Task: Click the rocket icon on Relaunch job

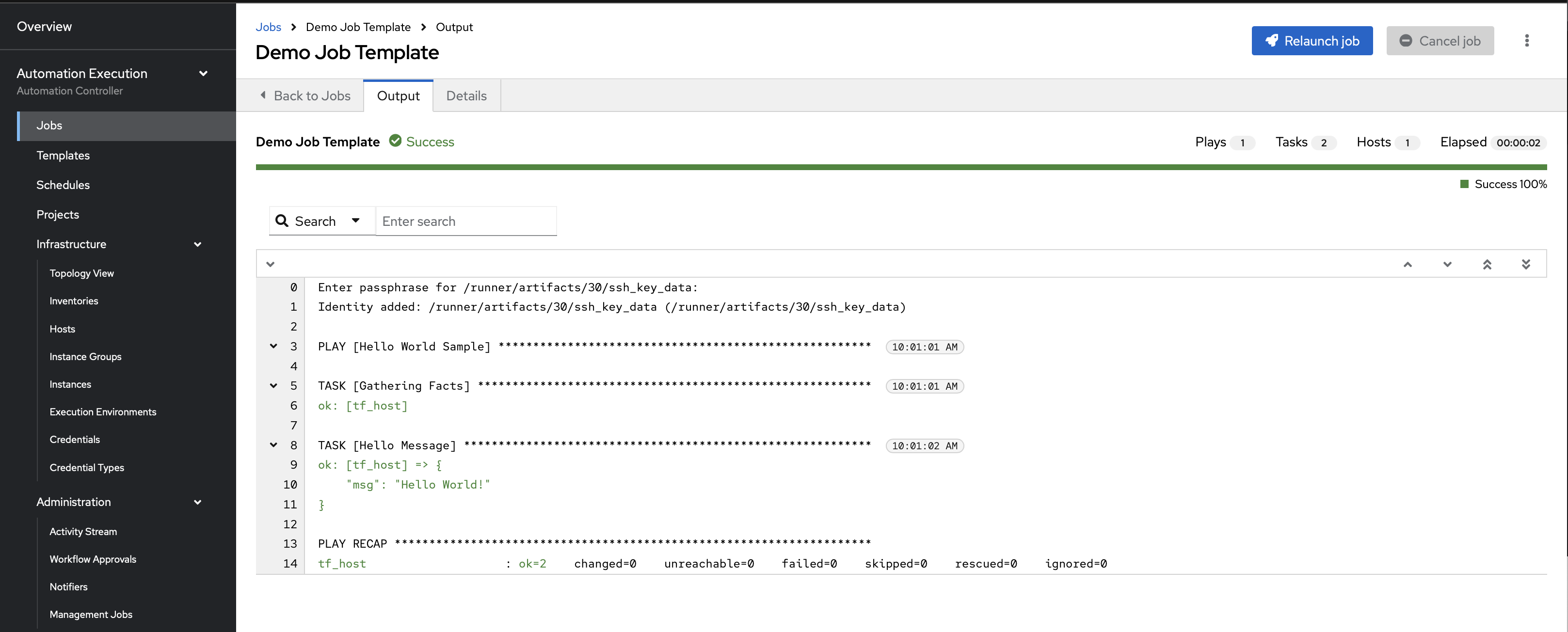Action: click(x=1272, y=41)
